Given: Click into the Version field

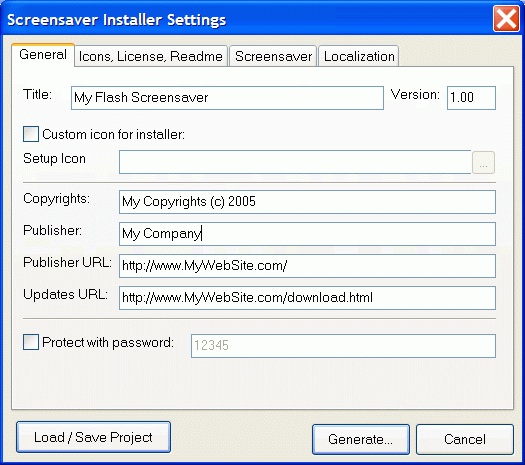Looking at the screenshot, I should pyautogui.click(x=471, y=98).
